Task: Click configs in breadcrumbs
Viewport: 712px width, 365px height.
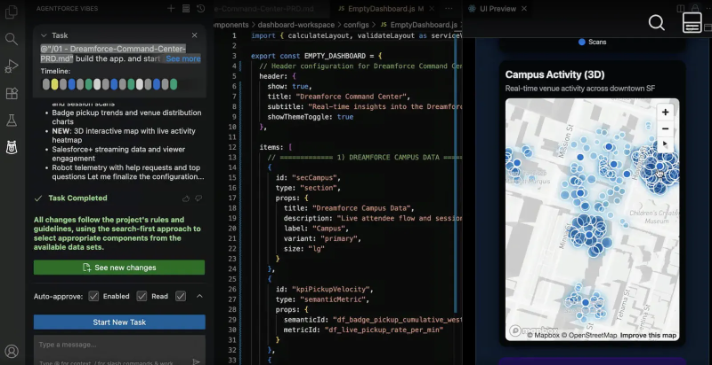Action: click(356, 25)
